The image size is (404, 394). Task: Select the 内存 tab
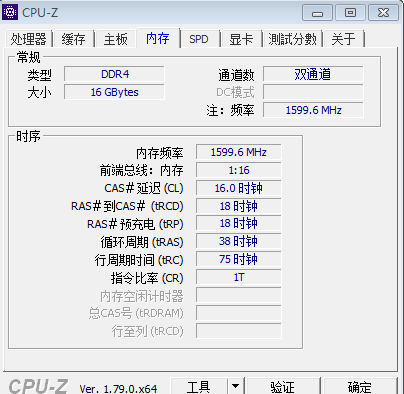click(x=158, y=38)
